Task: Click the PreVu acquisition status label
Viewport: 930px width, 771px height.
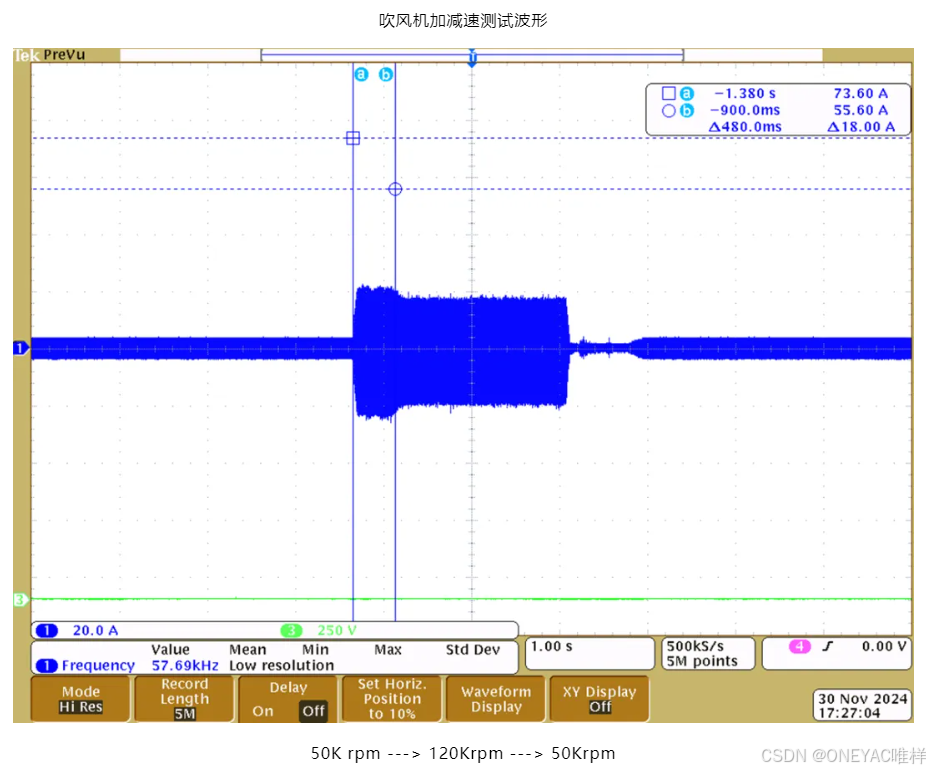Action: pyautogui.click(x=64, y=55)
